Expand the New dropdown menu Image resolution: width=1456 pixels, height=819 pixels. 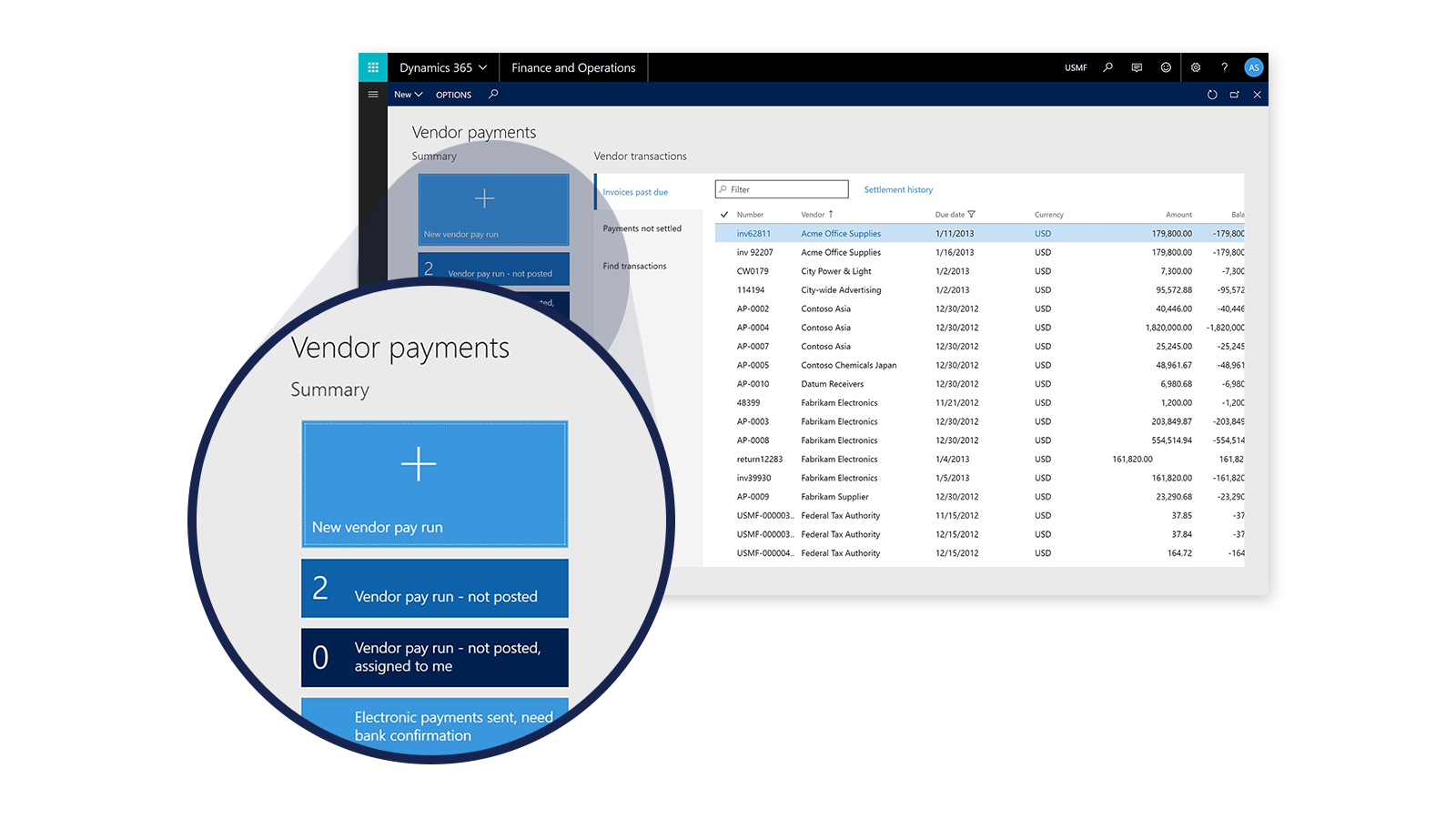coord(408,95)
